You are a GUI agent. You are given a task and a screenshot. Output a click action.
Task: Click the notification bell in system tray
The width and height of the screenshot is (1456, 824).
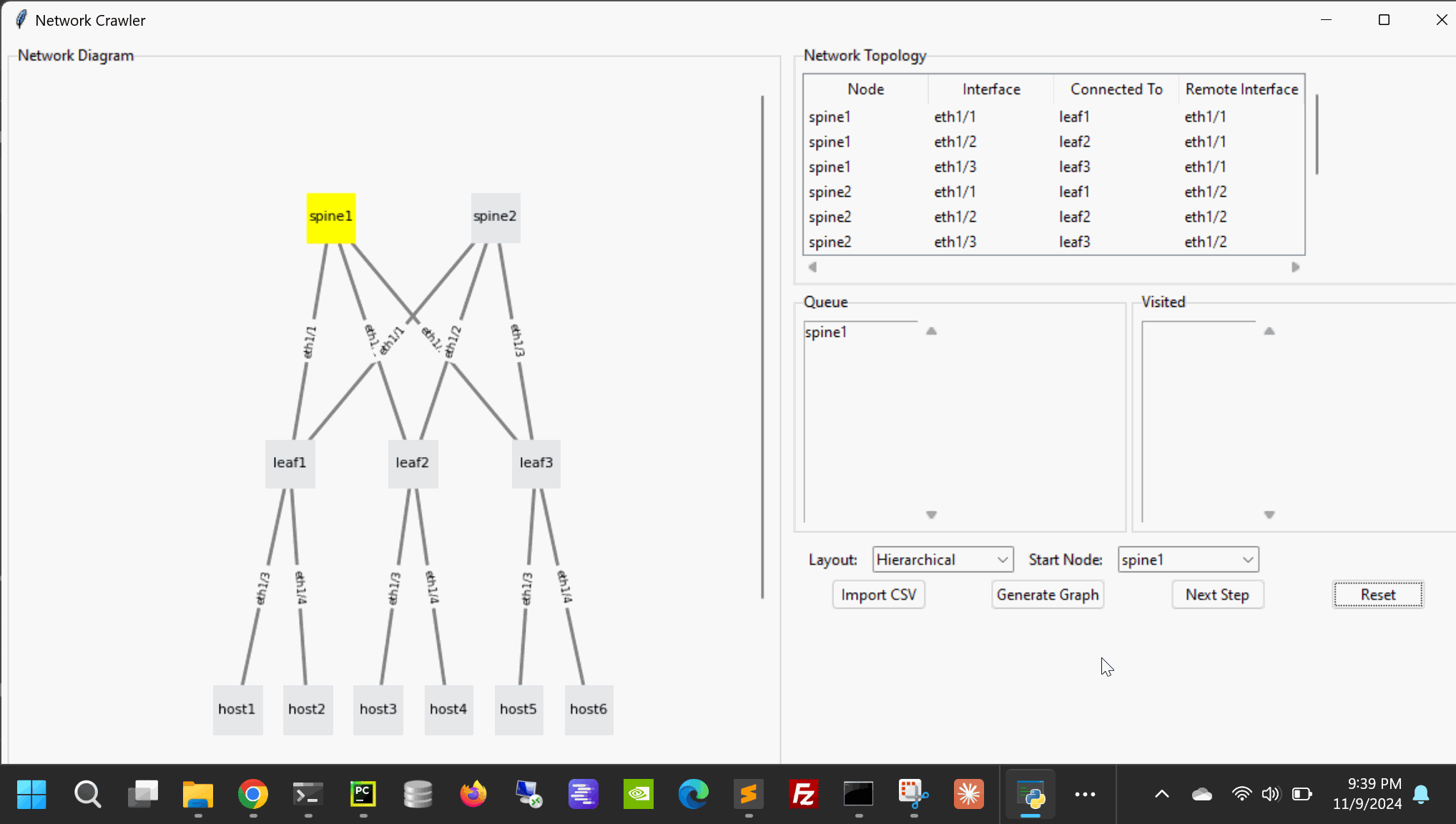tap(1421, 794)
